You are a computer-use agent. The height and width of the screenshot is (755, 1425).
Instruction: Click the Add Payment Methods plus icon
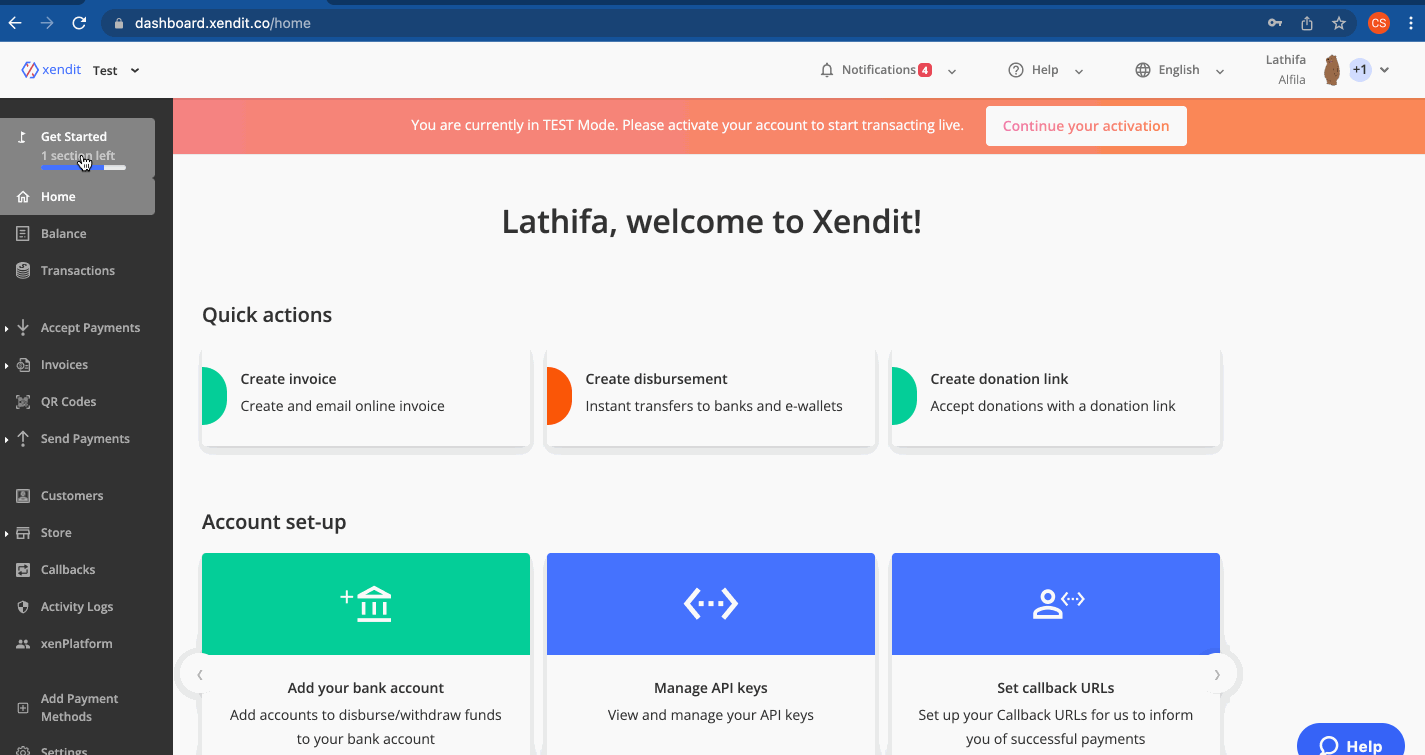[x=23, y=708]
